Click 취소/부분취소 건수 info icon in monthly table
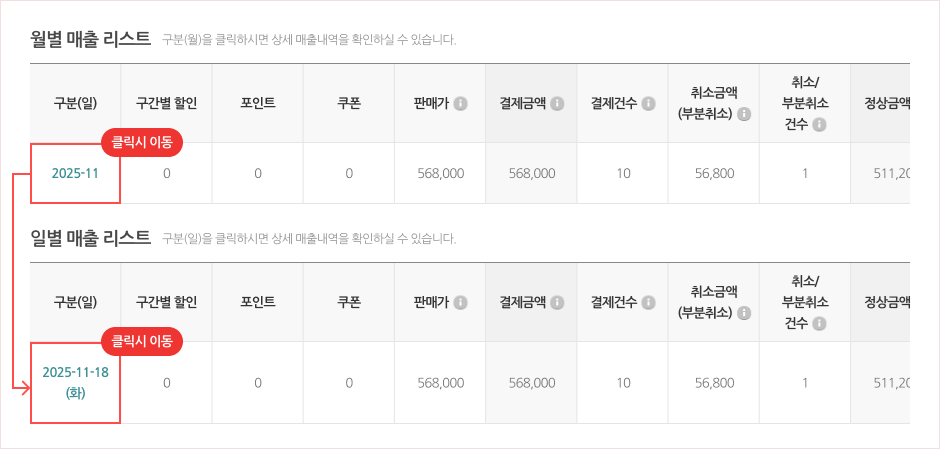This screenshot has height=449, width=940. pyautogui.click(x=819, y=125)
